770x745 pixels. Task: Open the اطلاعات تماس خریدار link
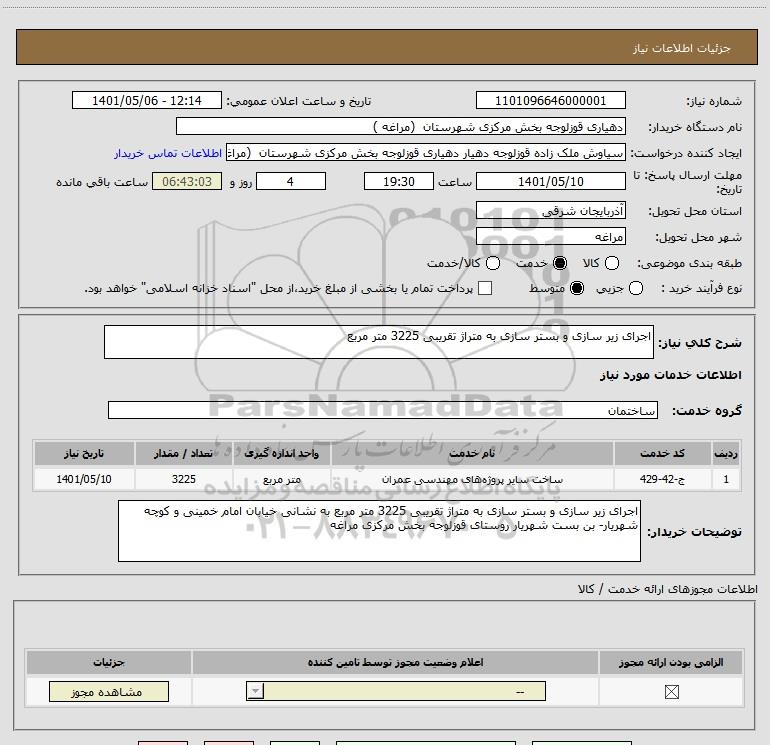click(168, 153)
